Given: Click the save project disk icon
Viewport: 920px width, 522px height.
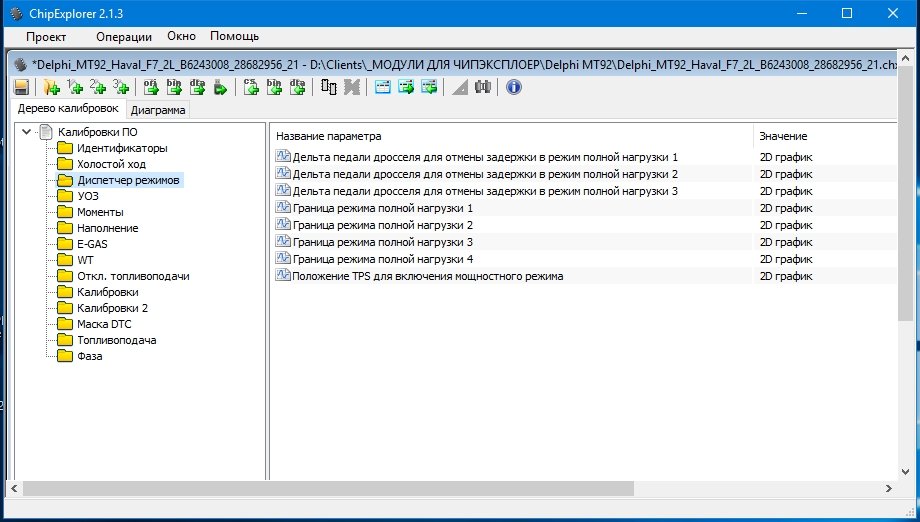Looking at the screenshot, I should (20, 87).
